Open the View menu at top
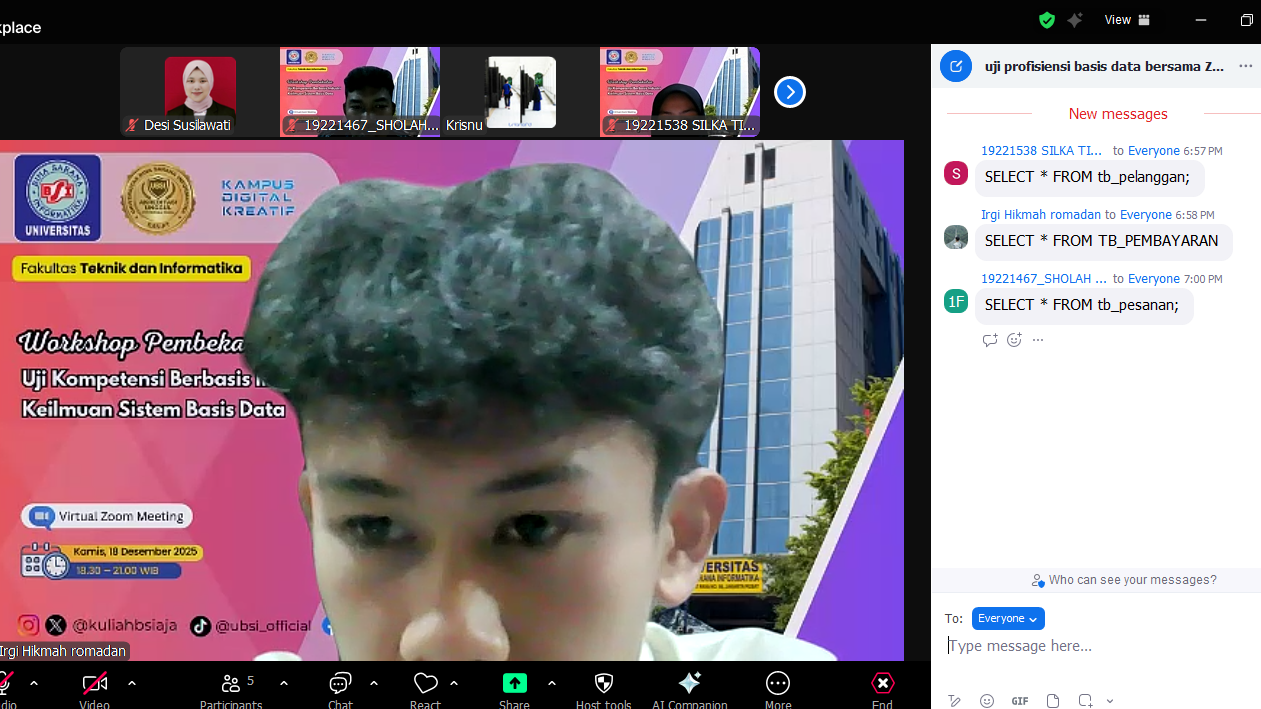 pyautogui.click(x=1127, y=20)
